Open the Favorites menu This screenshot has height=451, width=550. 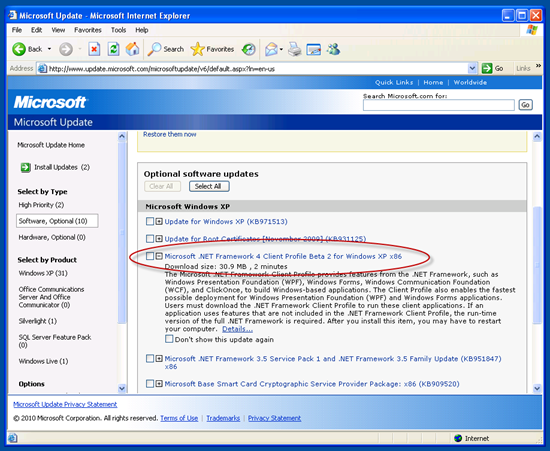88,30
